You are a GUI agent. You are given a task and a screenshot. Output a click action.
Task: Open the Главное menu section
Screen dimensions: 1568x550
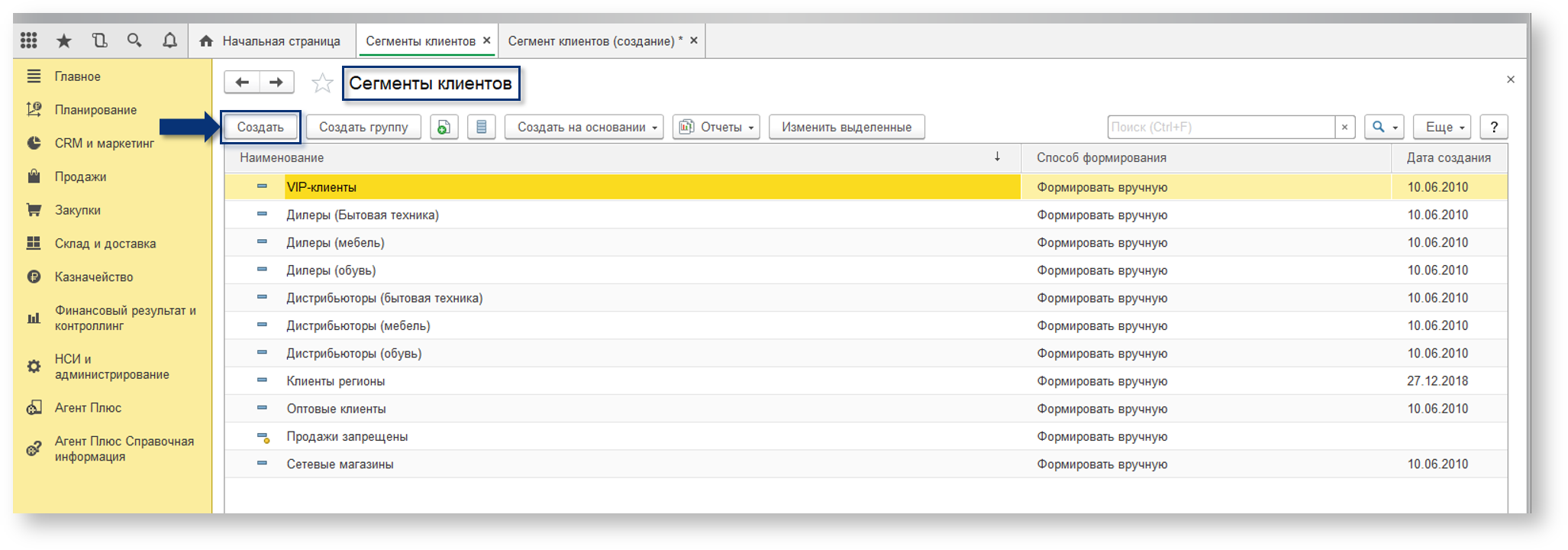pyautogui.click(x=78, y=76)
